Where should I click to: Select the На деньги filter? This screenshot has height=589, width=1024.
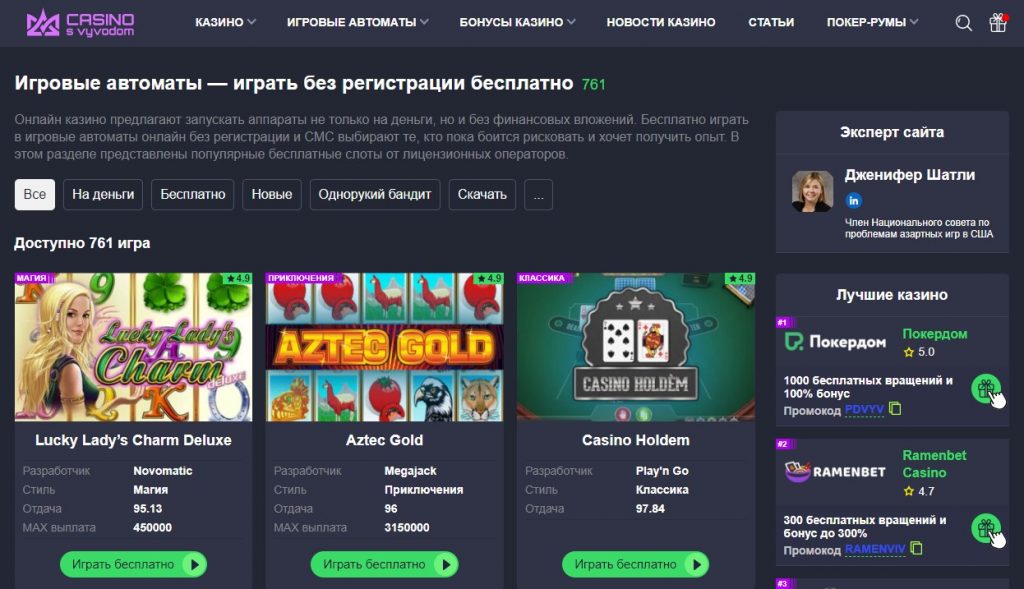click(x=103, y=195)
